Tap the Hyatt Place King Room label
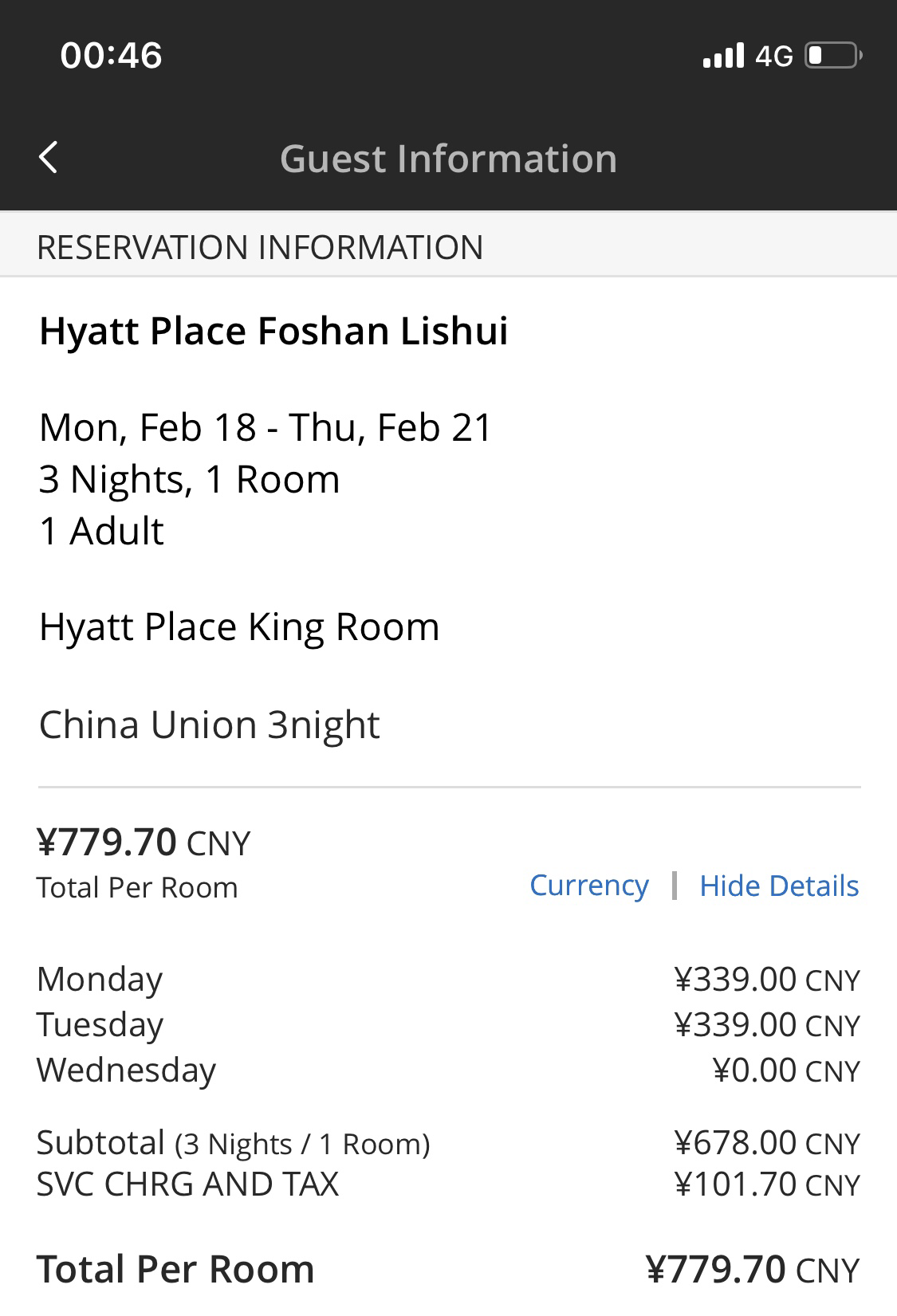 point(239,627)
